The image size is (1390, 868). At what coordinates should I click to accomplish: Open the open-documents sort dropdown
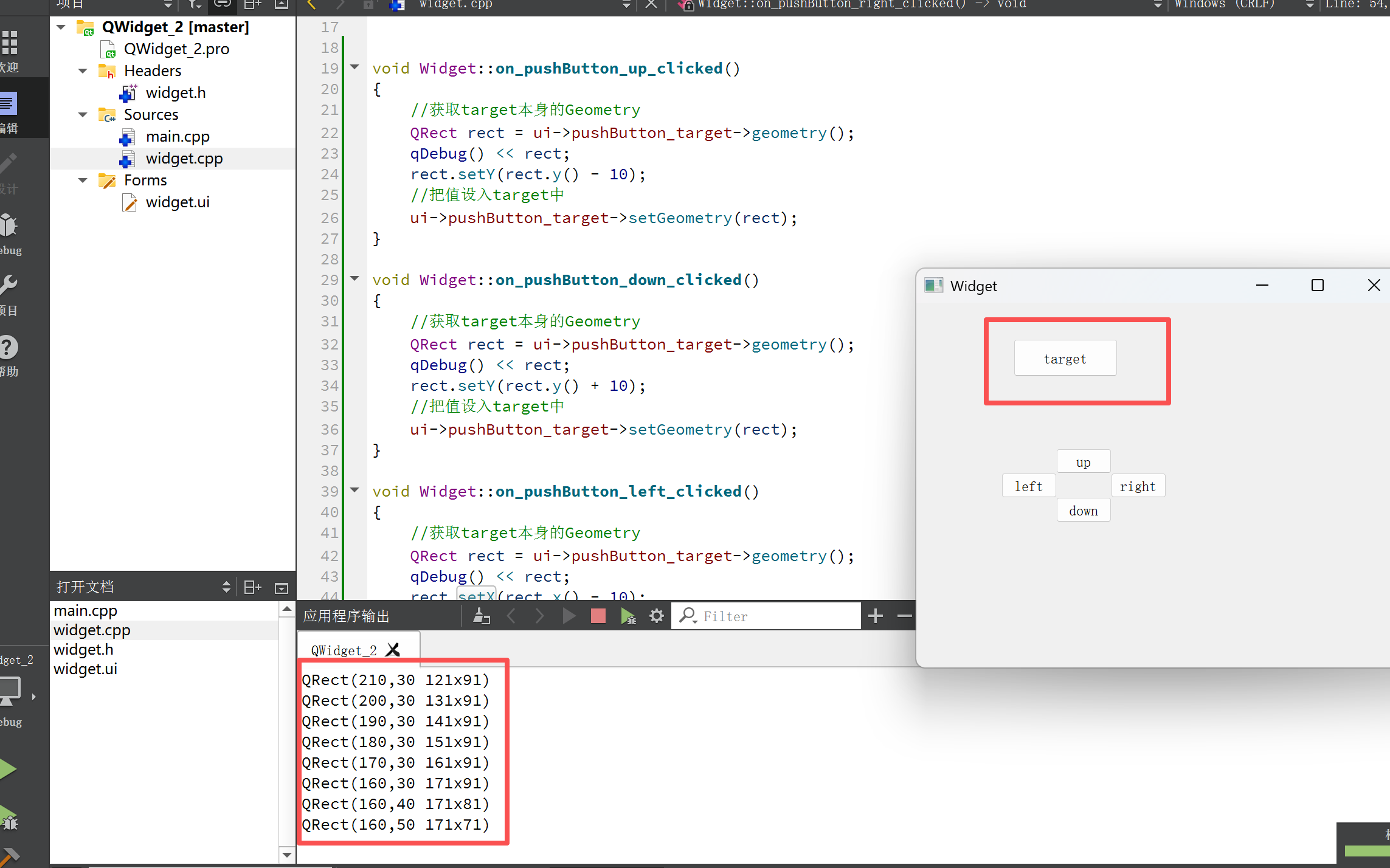click(226, 587)
